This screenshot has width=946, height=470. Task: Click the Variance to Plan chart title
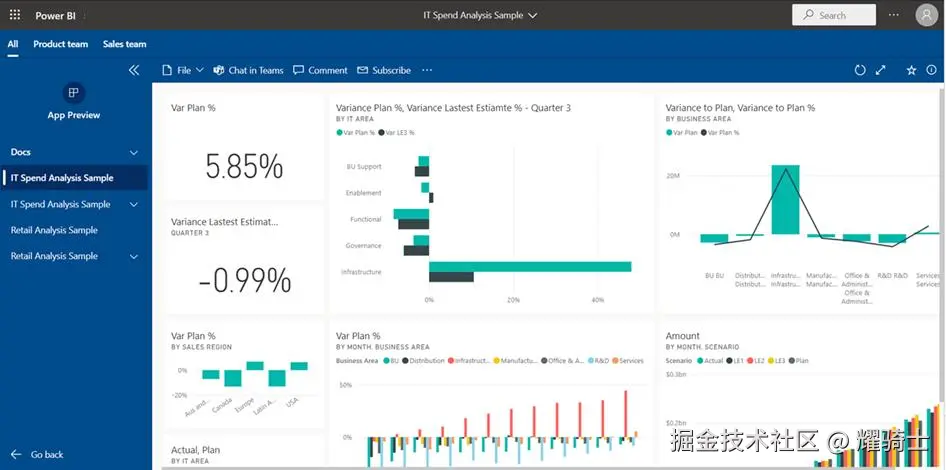[x=740, y=108]
